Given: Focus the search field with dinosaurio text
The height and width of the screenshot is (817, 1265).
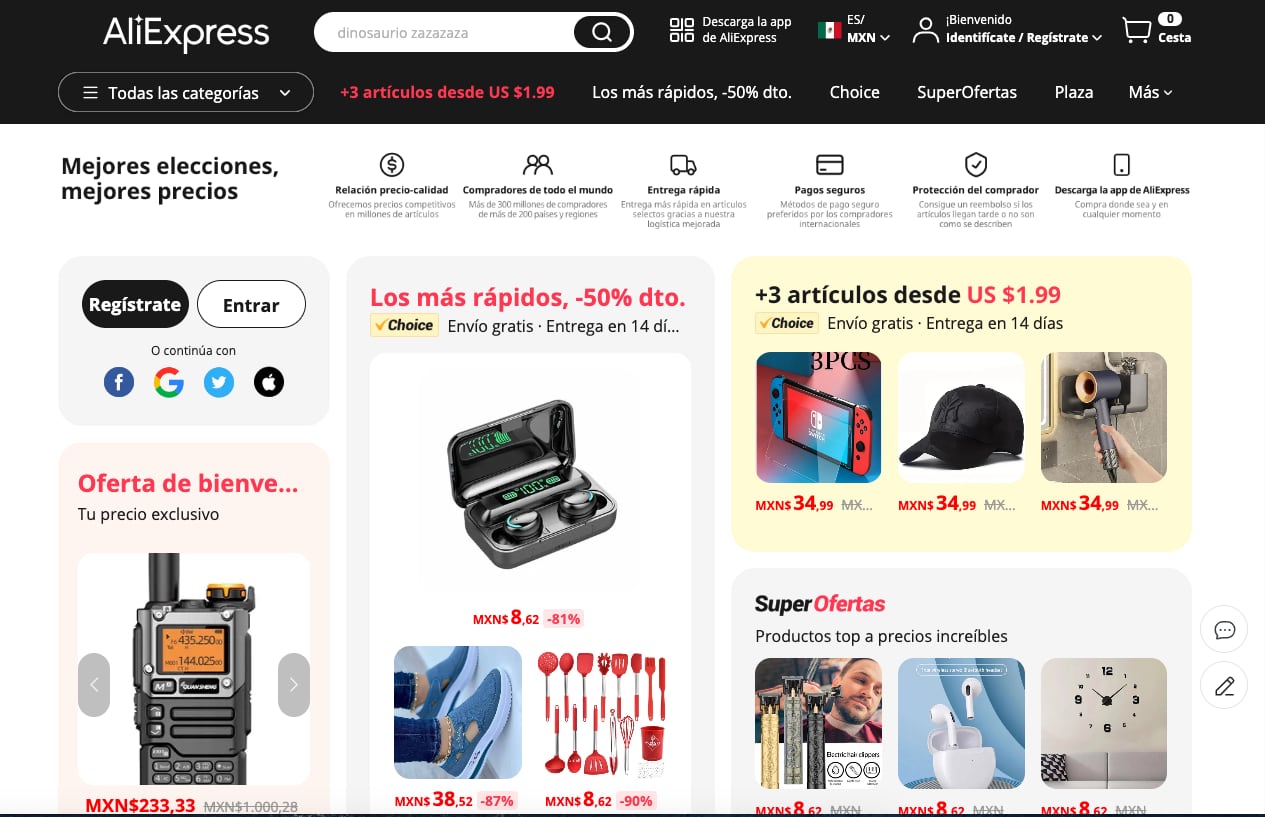Looking at the screenshot, I should click(444, 32).
